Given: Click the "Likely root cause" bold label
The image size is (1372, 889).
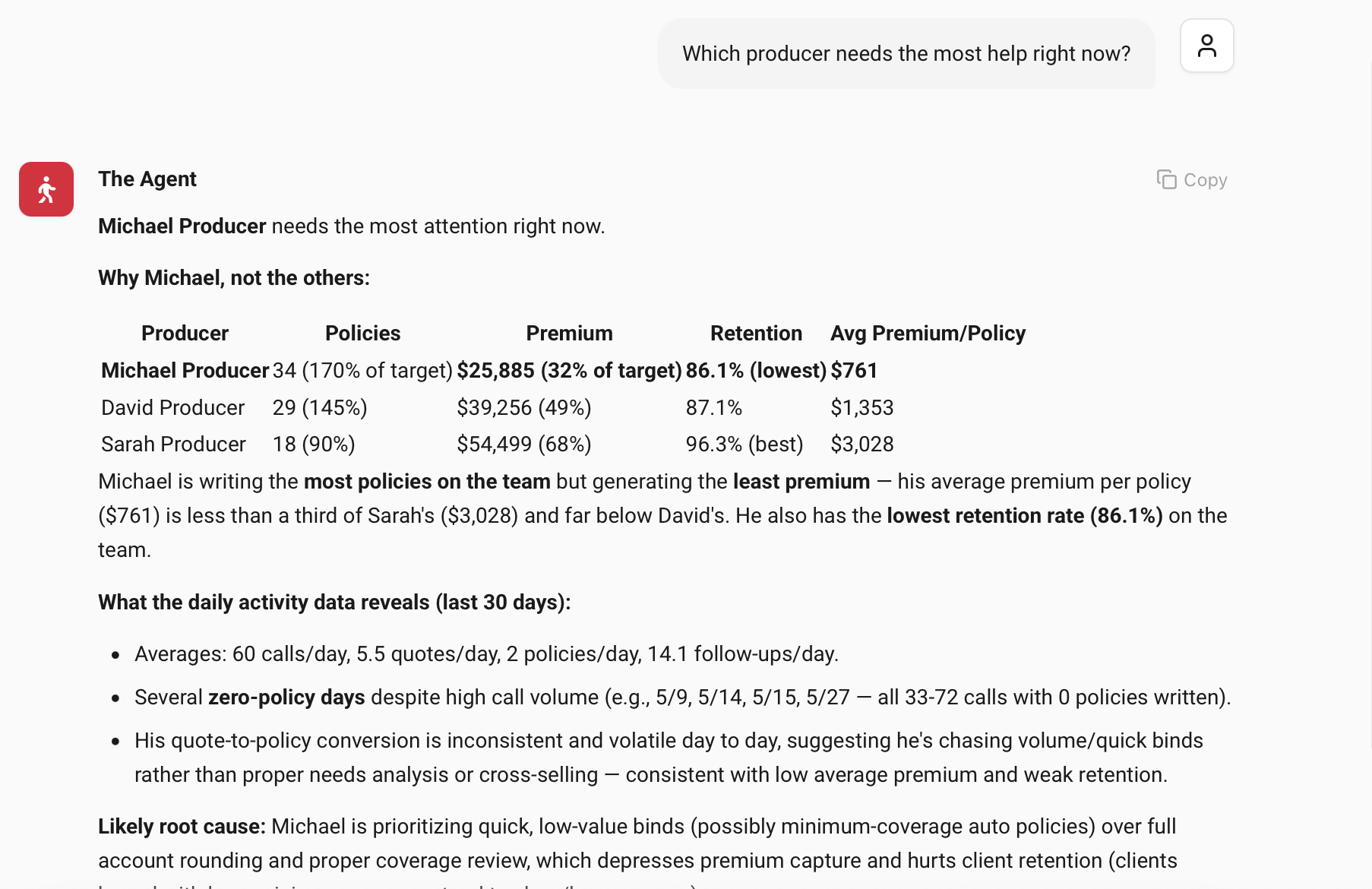Looking at the screenshot, I should 182,827.
